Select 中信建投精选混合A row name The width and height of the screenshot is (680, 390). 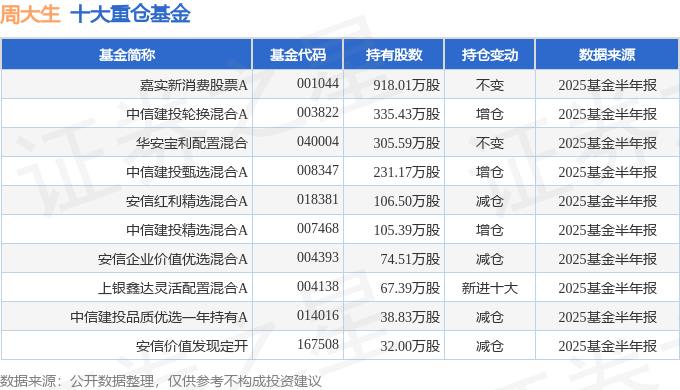pyautogui.click(x=187, y=230)
